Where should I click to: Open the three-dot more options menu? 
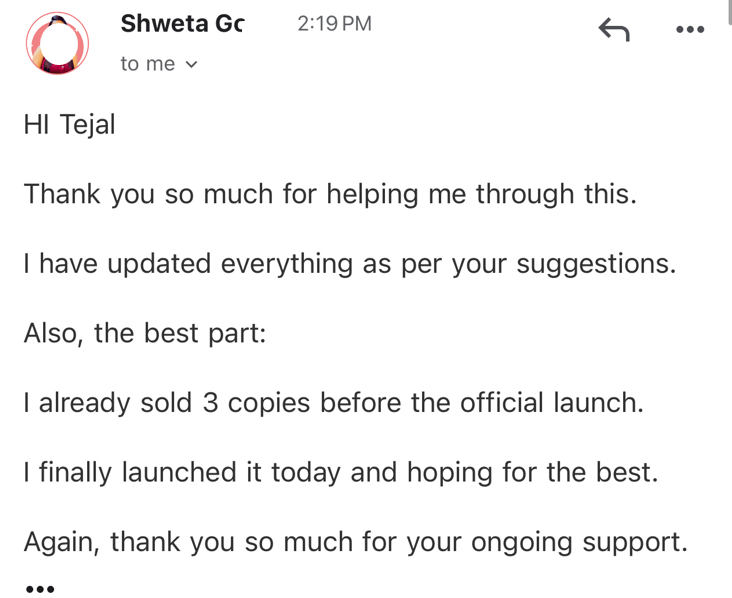point(690,29)
